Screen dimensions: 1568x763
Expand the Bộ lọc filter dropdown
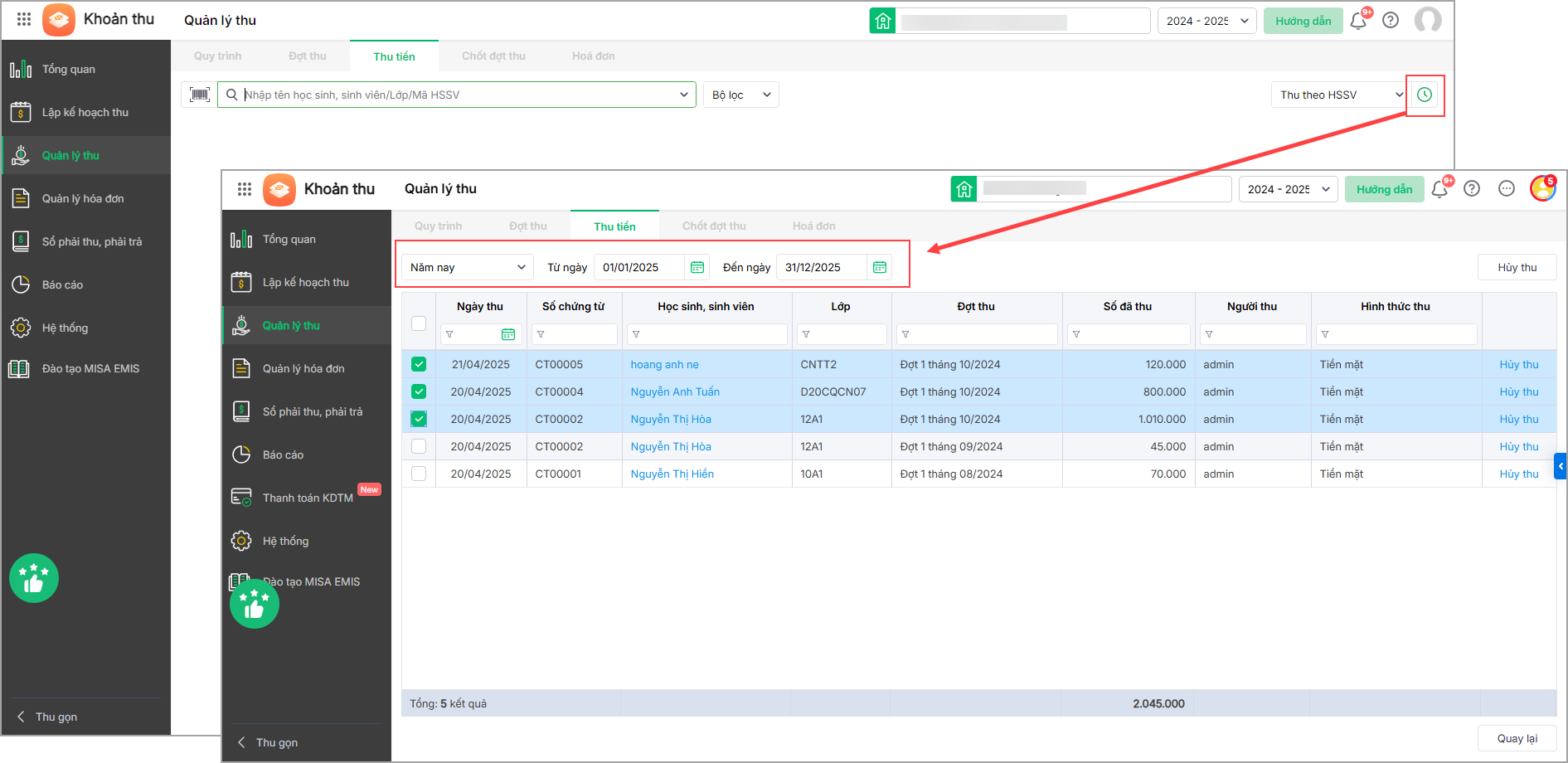tap(740, 95)
